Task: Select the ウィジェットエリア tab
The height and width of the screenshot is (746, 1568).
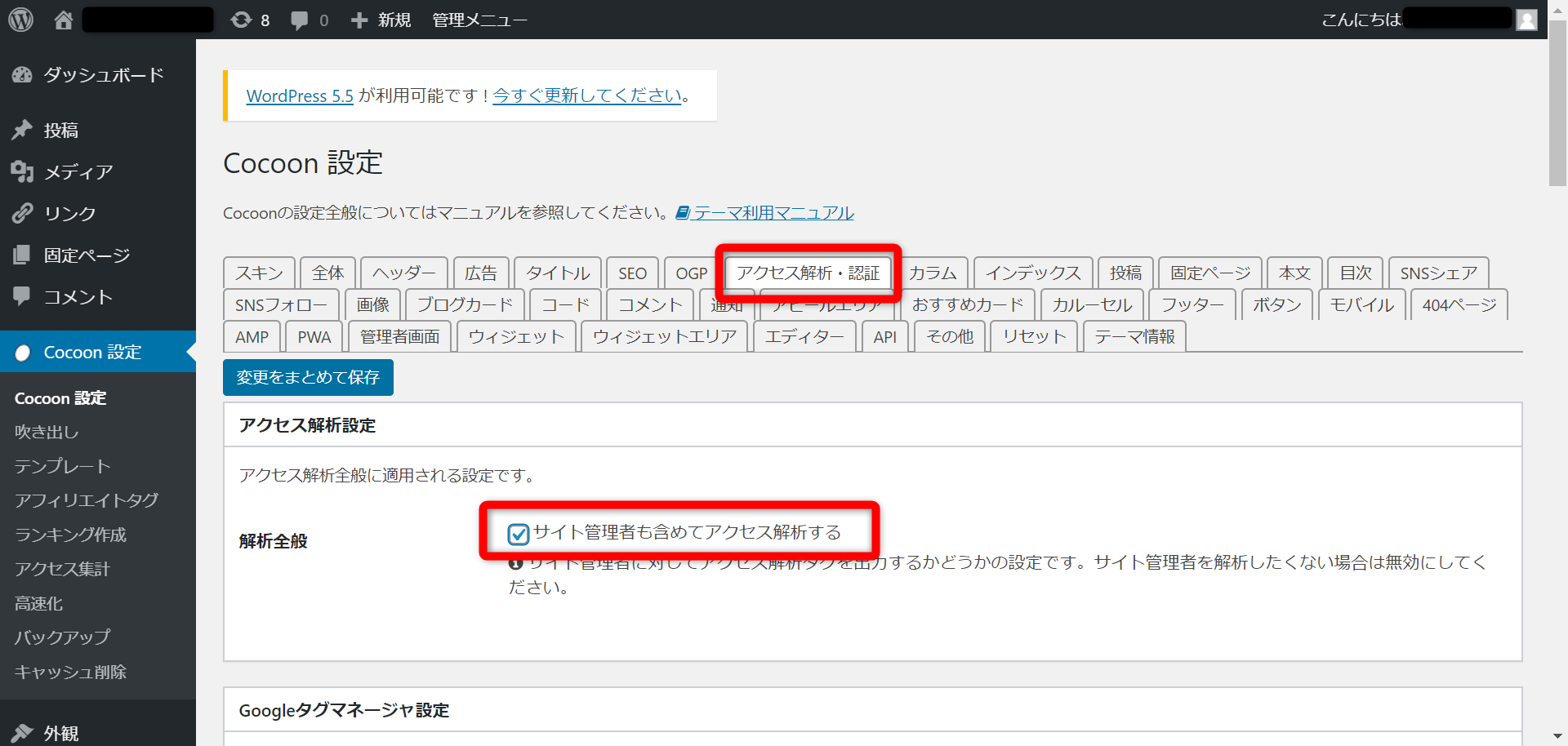Action: (665, 336)
